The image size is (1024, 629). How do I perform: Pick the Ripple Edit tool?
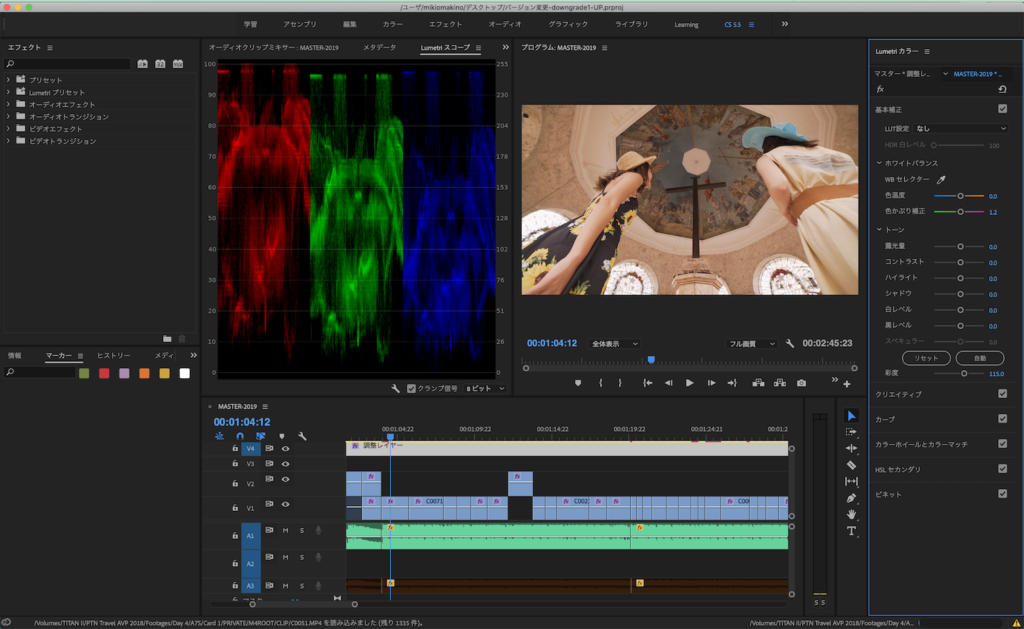click(x=851, y=448)
